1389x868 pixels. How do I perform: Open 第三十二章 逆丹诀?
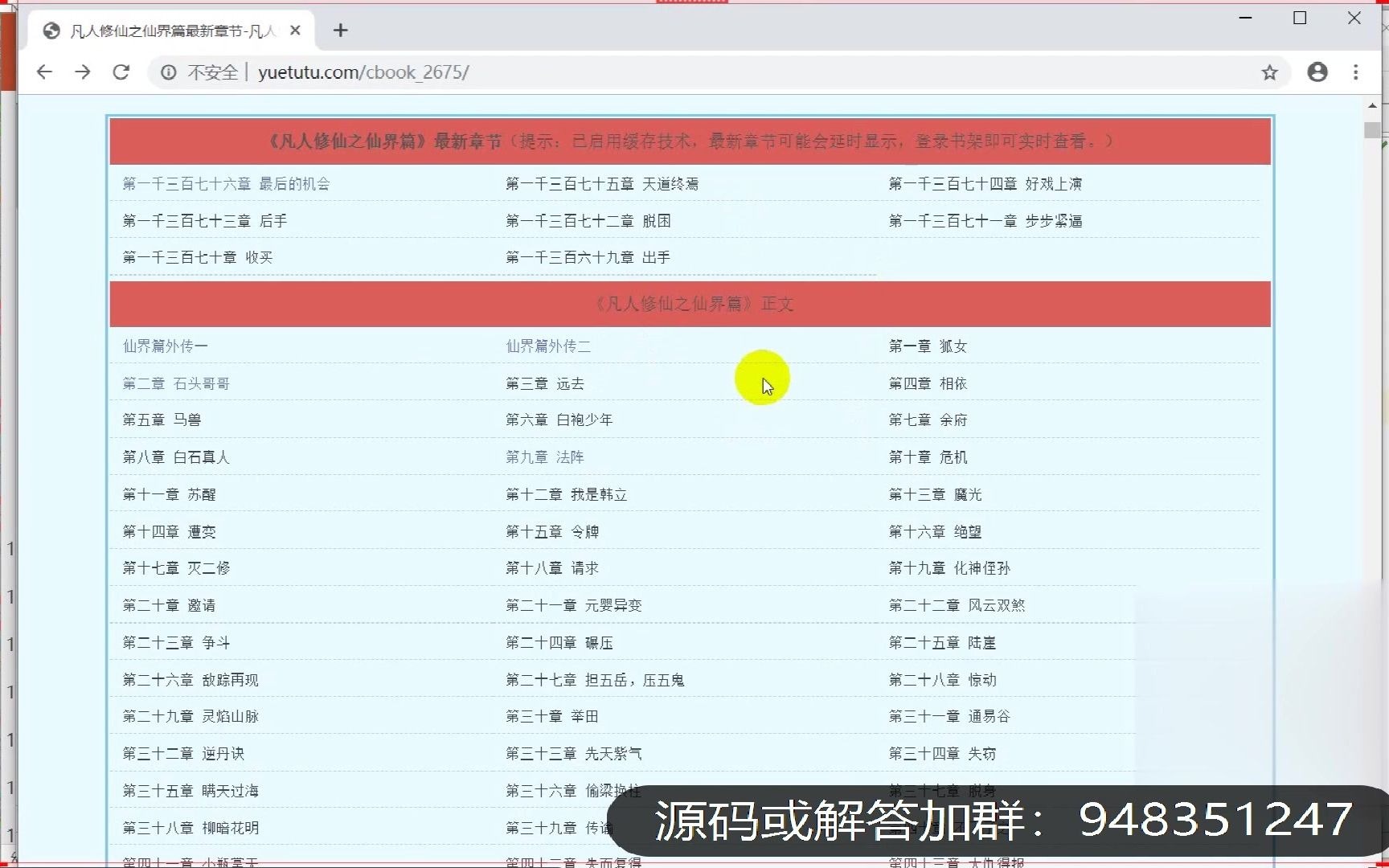[x=183, y=754]
